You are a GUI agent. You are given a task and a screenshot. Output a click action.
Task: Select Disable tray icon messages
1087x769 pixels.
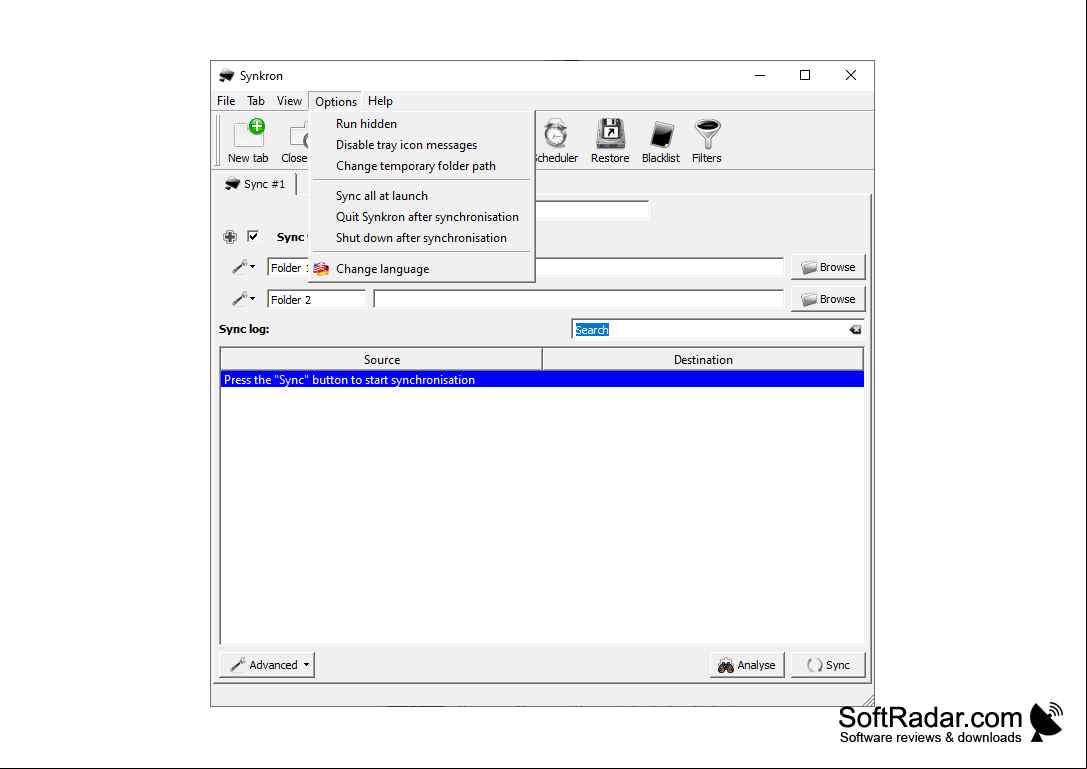pyautogui.click(x=422, y=145)
